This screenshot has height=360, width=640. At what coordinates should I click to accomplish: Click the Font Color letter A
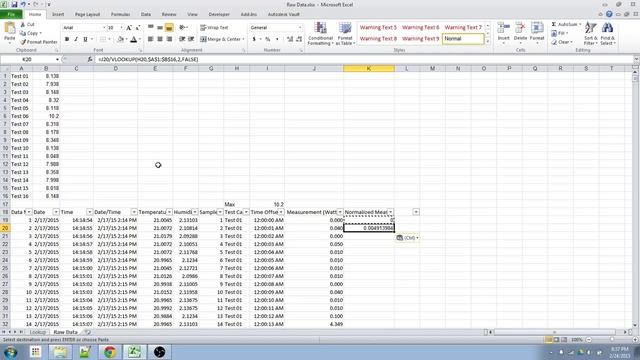pos(133,39)
